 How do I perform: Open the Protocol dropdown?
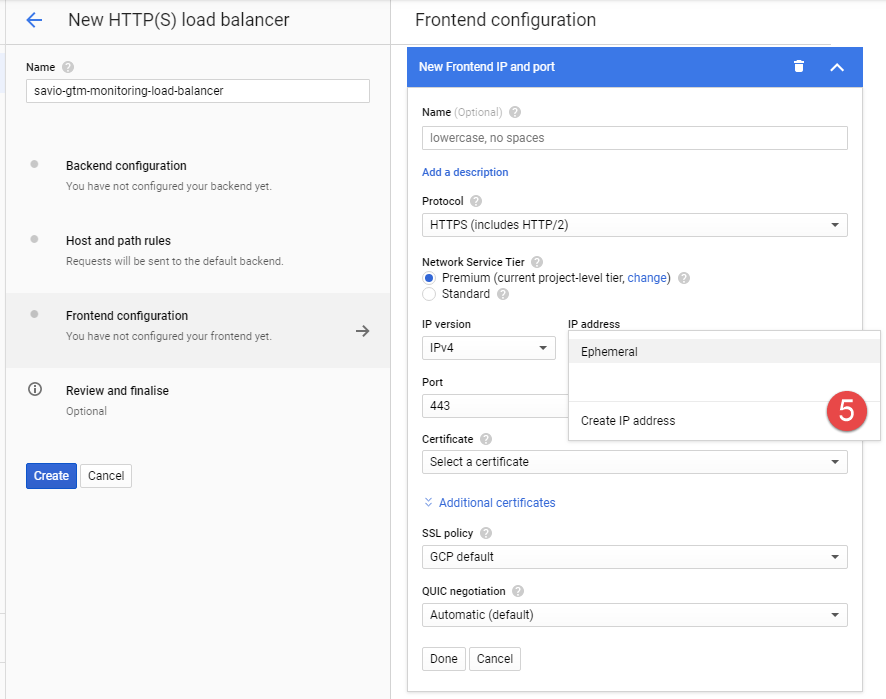coord(634,225)
